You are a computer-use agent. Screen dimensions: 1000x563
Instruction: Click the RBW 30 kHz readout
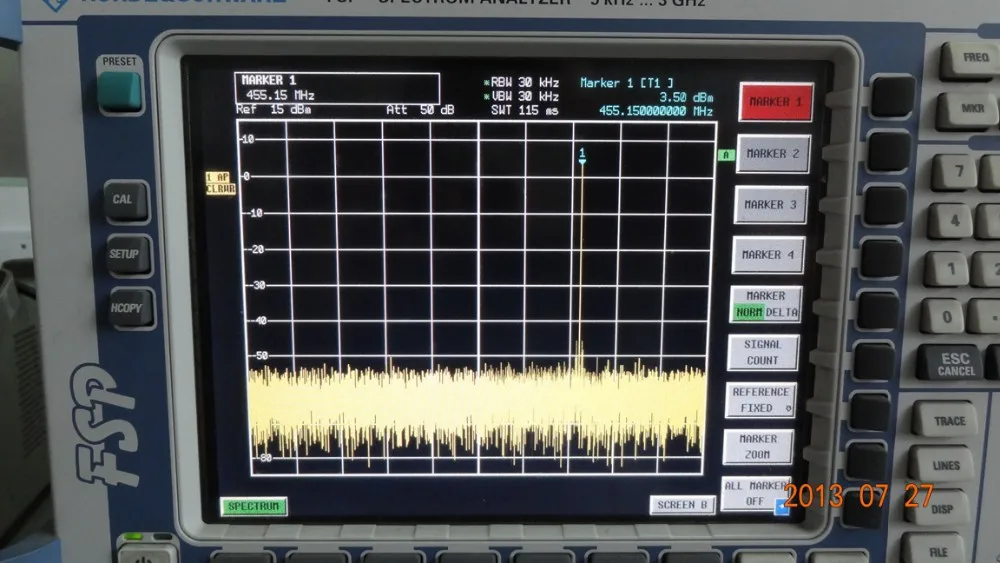(524, 83)
